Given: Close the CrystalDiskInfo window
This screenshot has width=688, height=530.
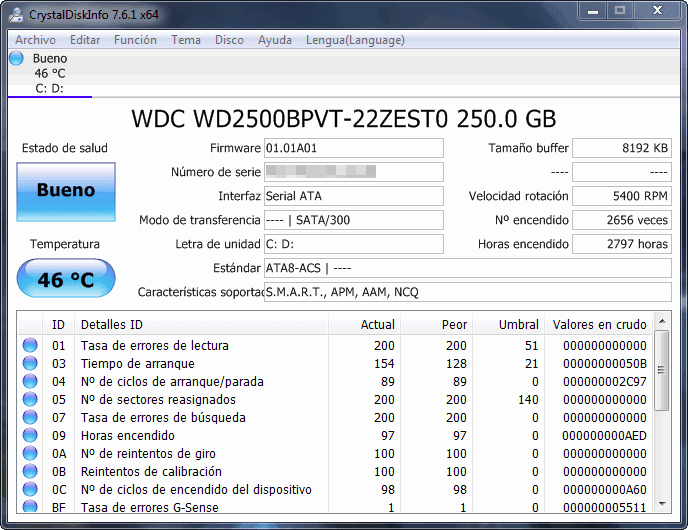Looking at the screenshot, I should 657,11.
